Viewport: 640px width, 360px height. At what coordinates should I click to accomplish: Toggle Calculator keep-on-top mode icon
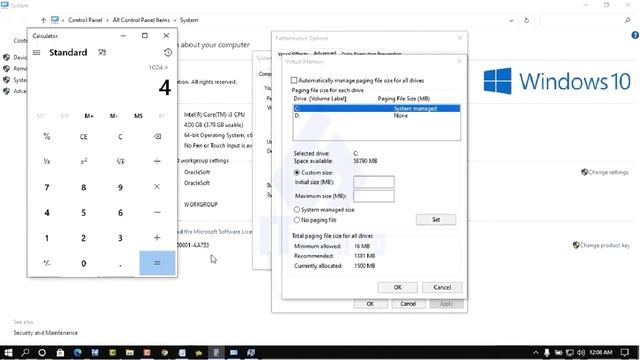click(102, 52)
